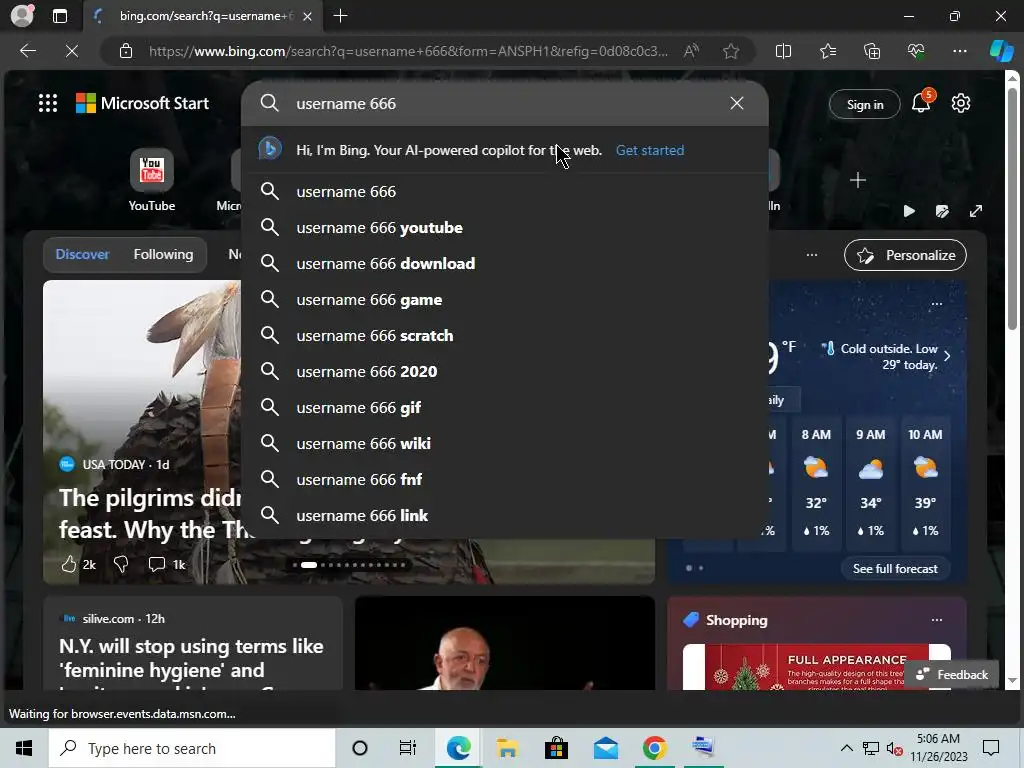Open the Microsoft Start app launcher grid
Screen dimensions: 1024x768
[x=48, y=103]
